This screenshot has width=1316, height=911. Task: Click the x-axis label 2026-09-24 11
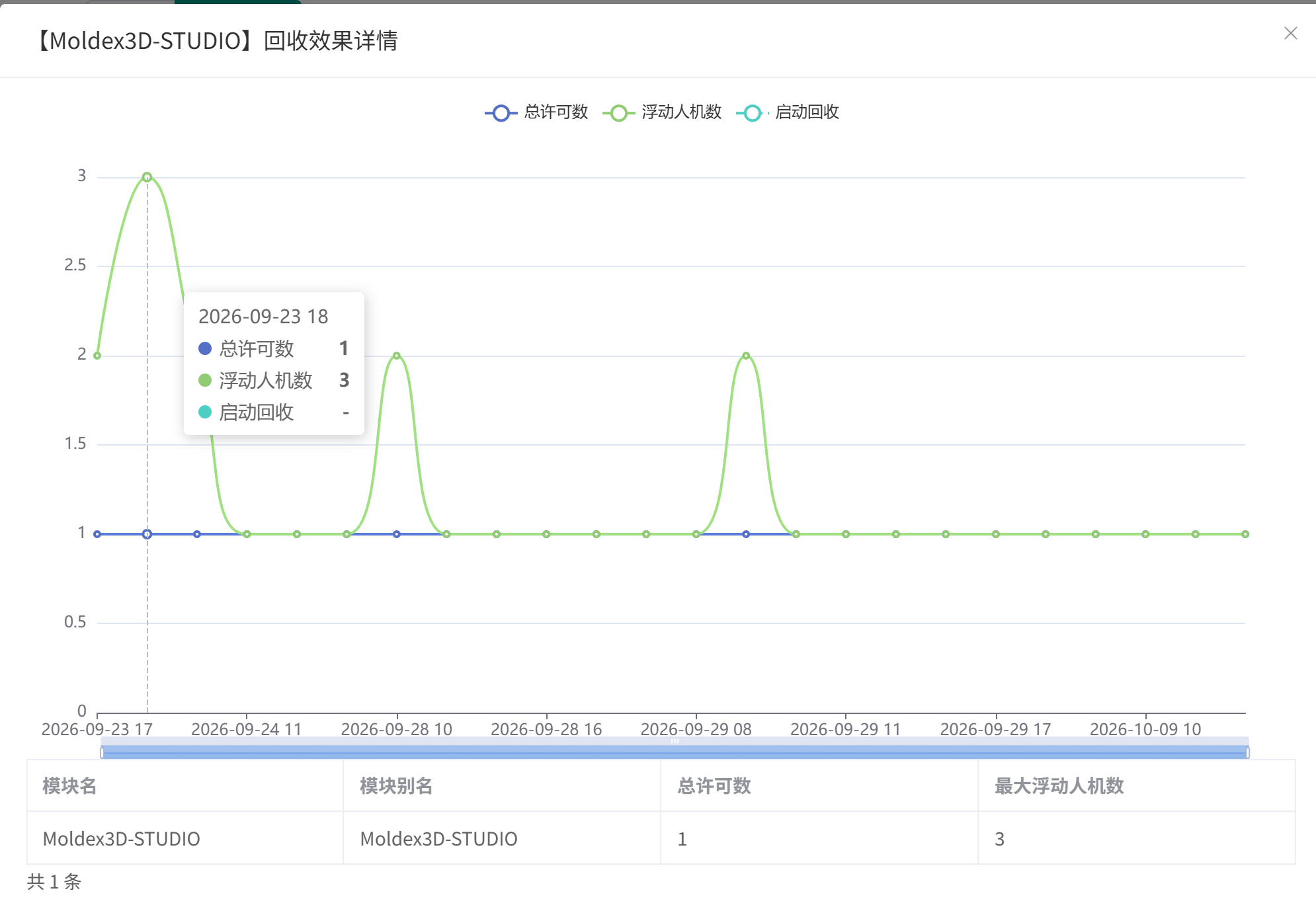(247, 729)
